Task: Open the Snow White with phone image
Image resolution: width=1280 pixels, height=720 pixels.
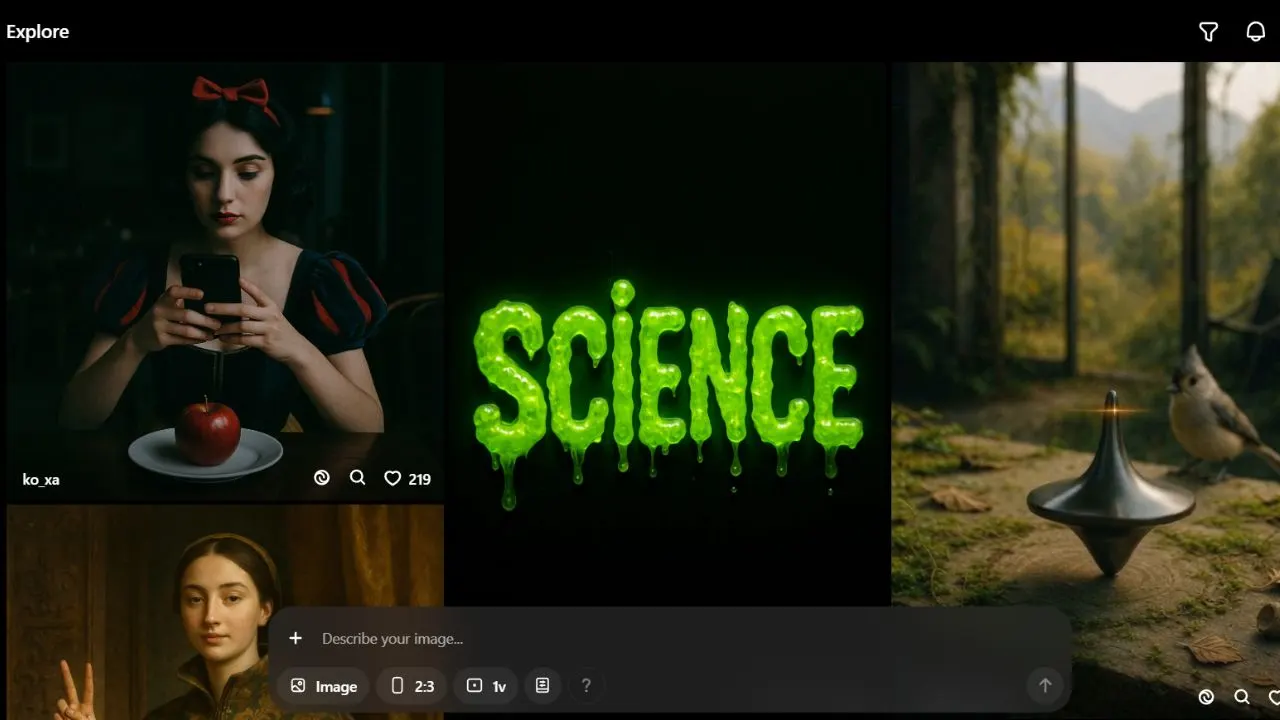Action: point(225,281)
